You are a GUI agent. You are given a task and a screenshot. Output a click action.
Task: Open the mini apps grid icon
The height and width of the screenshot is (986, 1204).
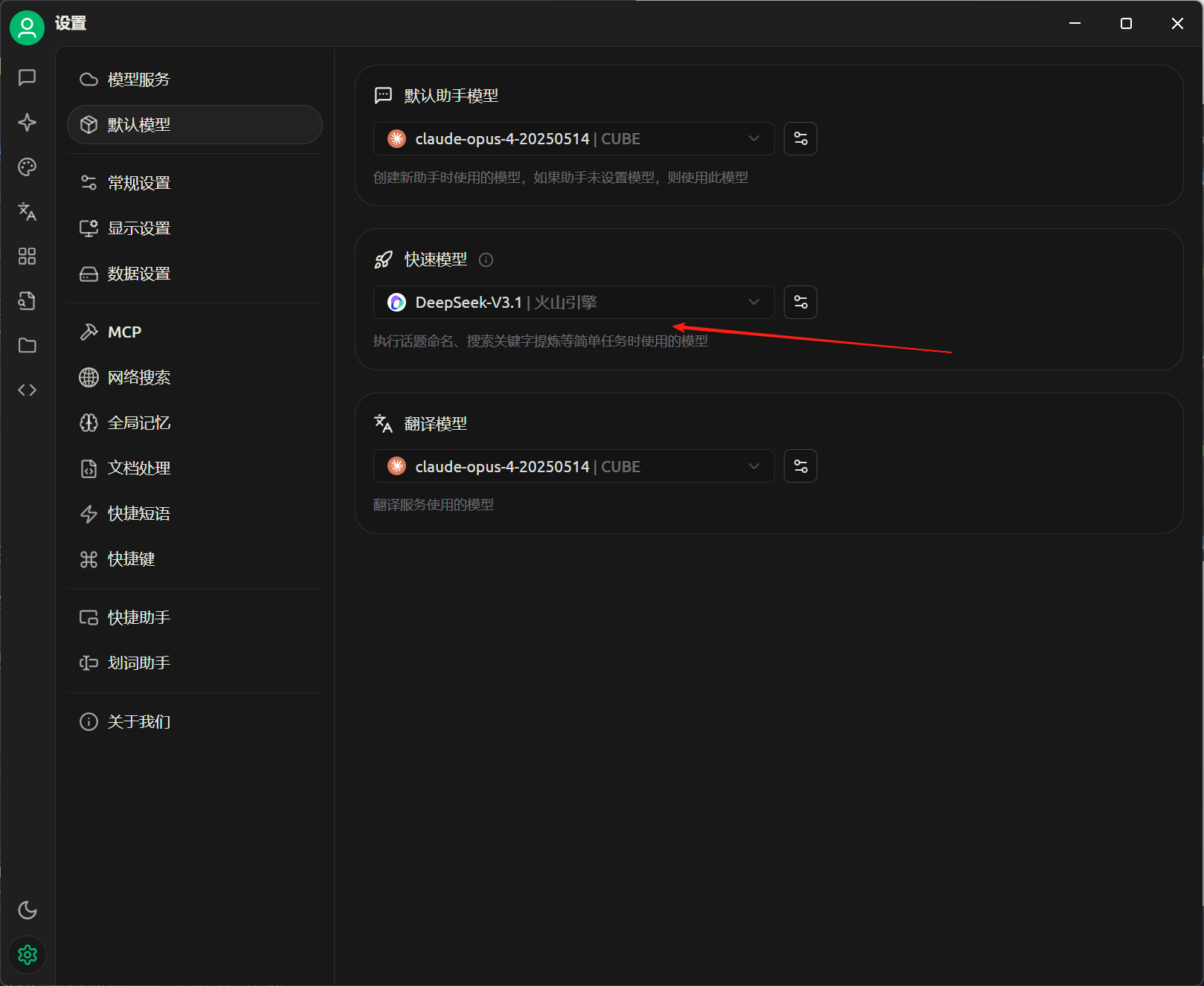(28, 256)
